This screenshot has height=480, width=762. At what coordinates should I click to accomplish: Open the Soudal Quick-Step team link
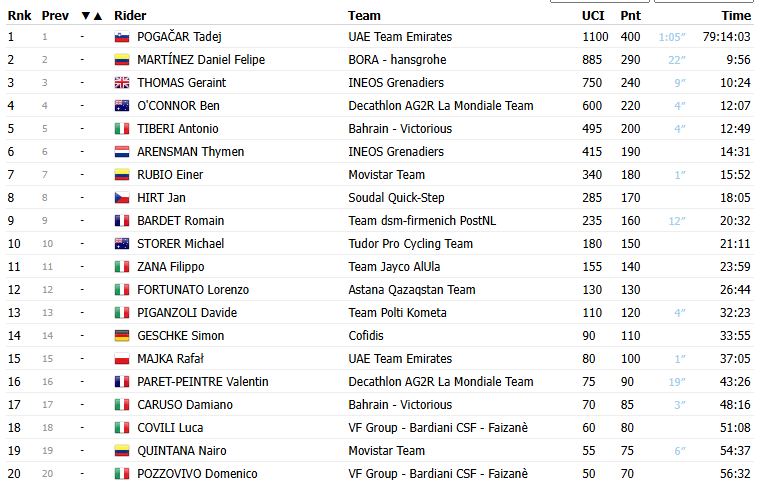tap(396, 198)
